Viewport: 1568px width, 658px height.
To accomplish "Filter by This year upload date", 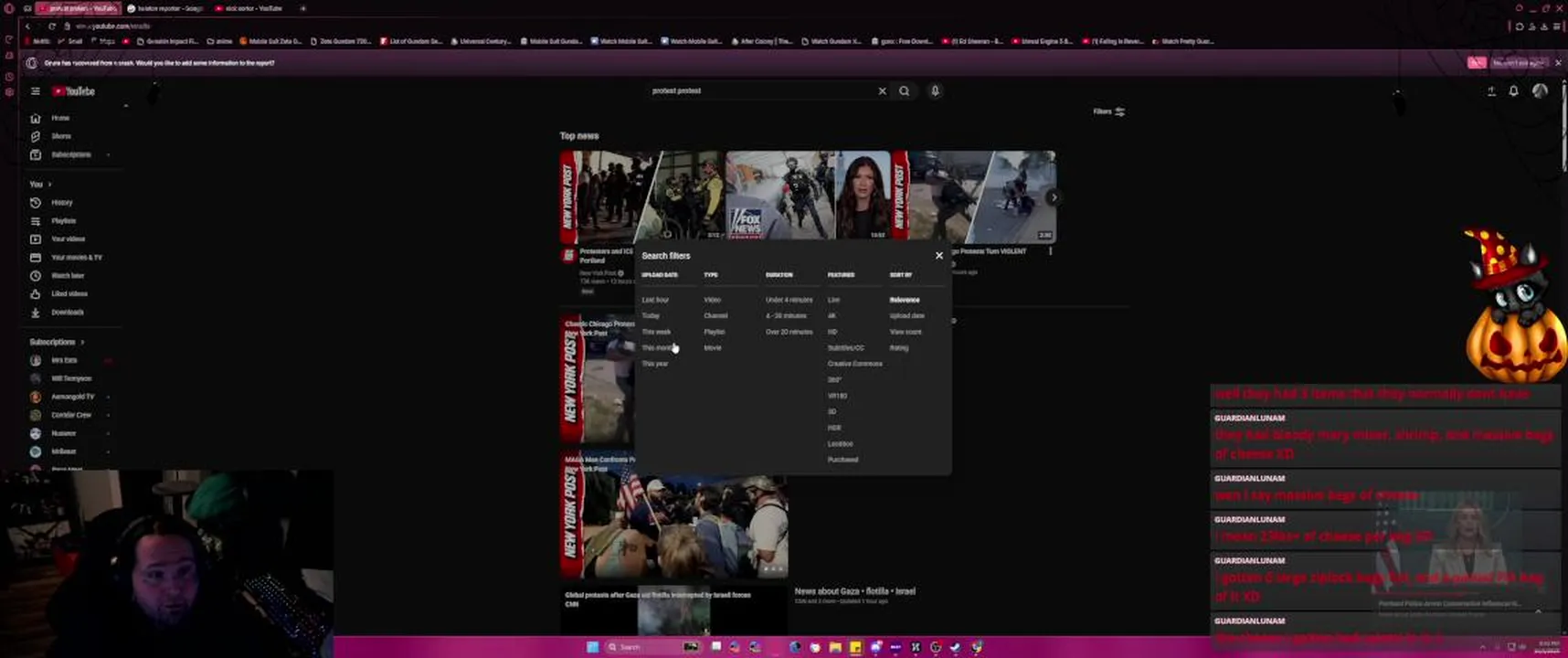I will coord(655,364).
